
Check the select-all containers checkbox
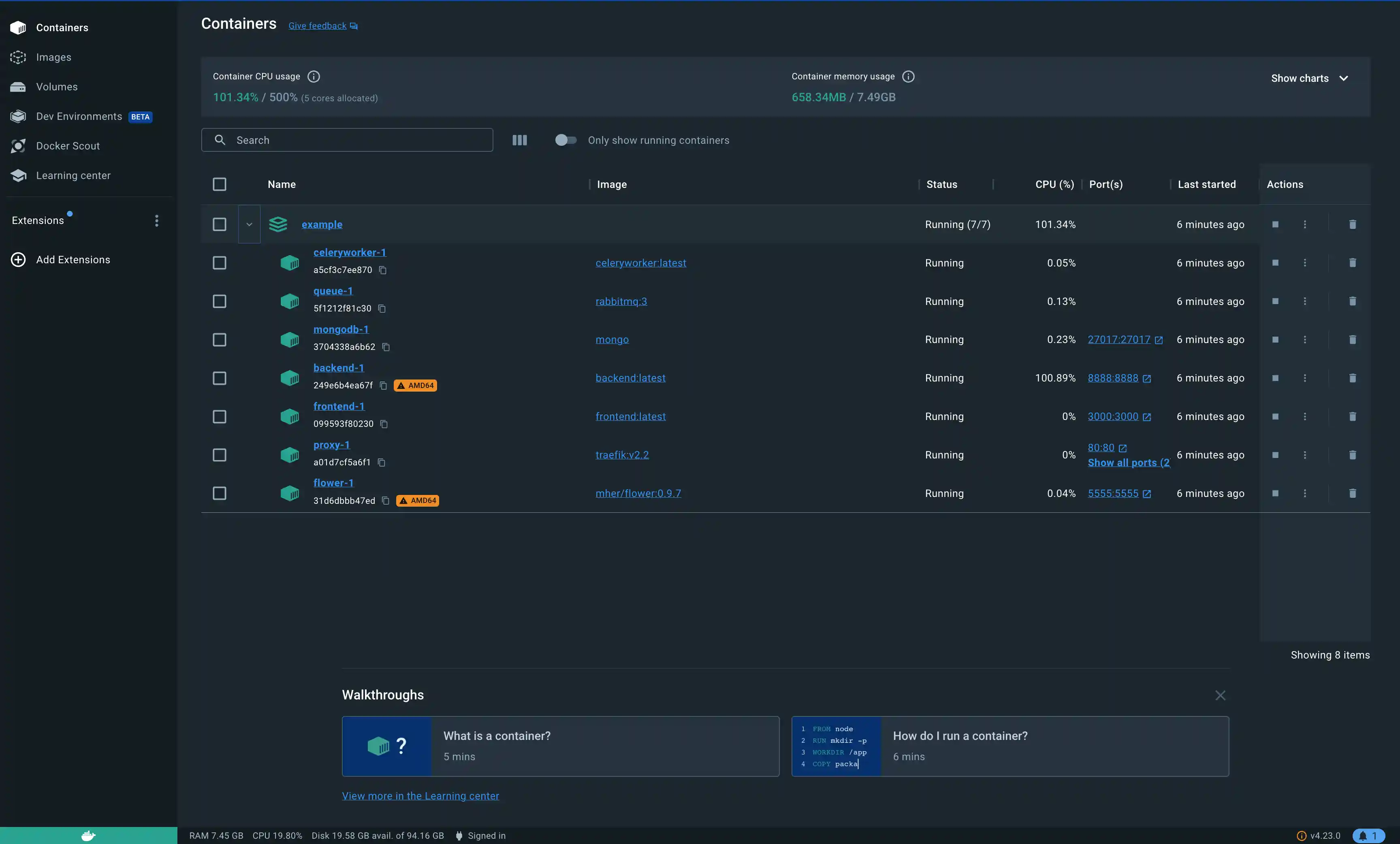coord(220,184)
